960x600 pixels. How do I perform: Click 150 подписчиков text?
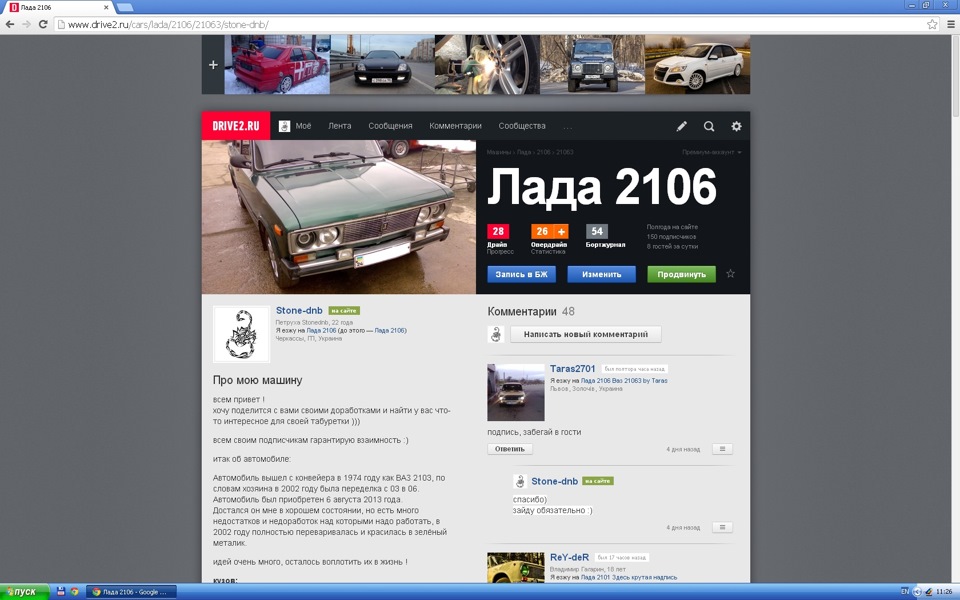(671, 237)
